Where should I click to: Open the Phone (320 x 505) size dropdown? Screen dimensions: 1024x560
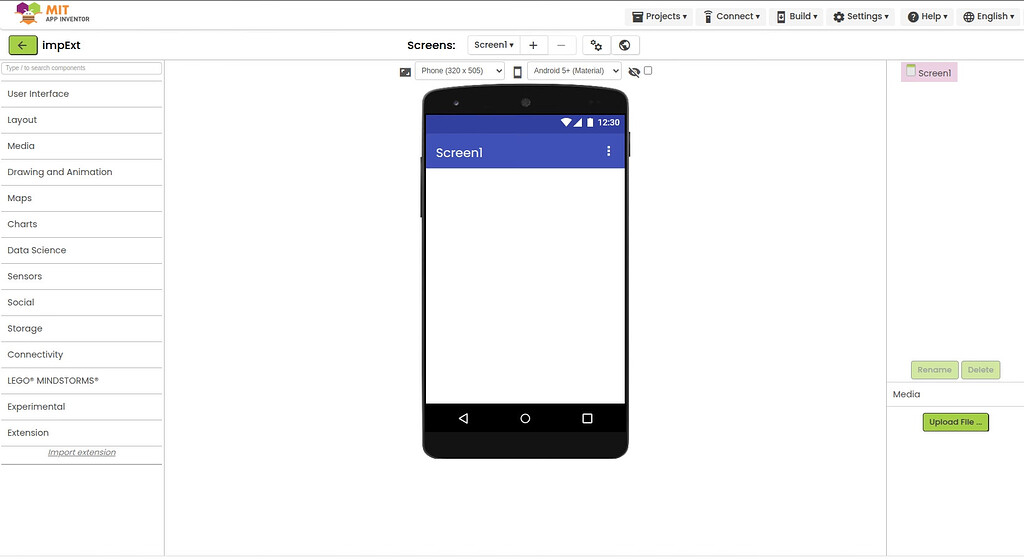coord(460,71)
